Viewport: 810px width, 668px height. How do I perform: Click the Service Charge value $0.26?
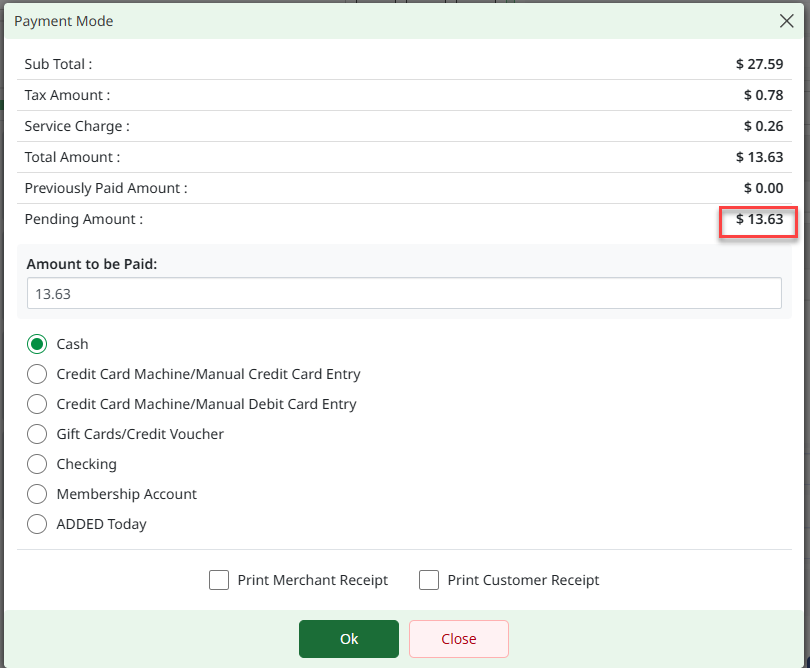point(763,126)
